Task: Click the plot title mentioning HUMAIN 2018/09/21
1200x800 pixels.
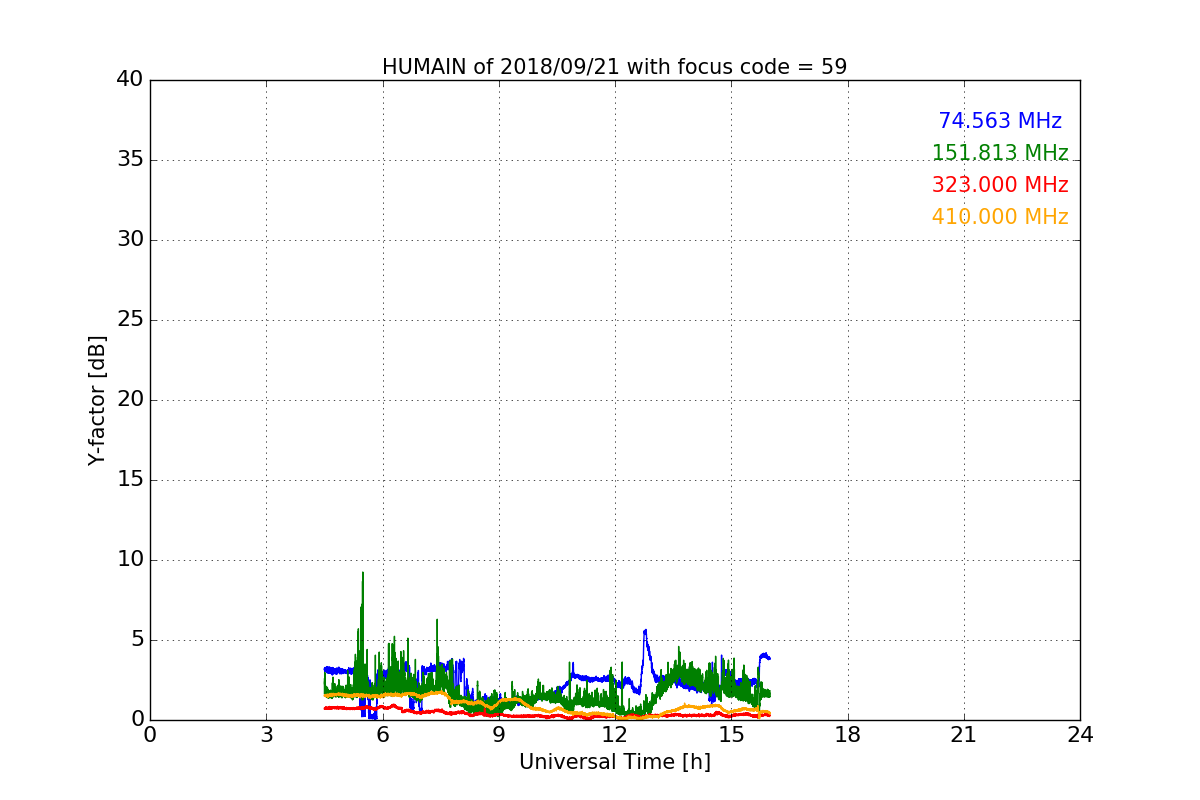Action: tap(614, 67)
